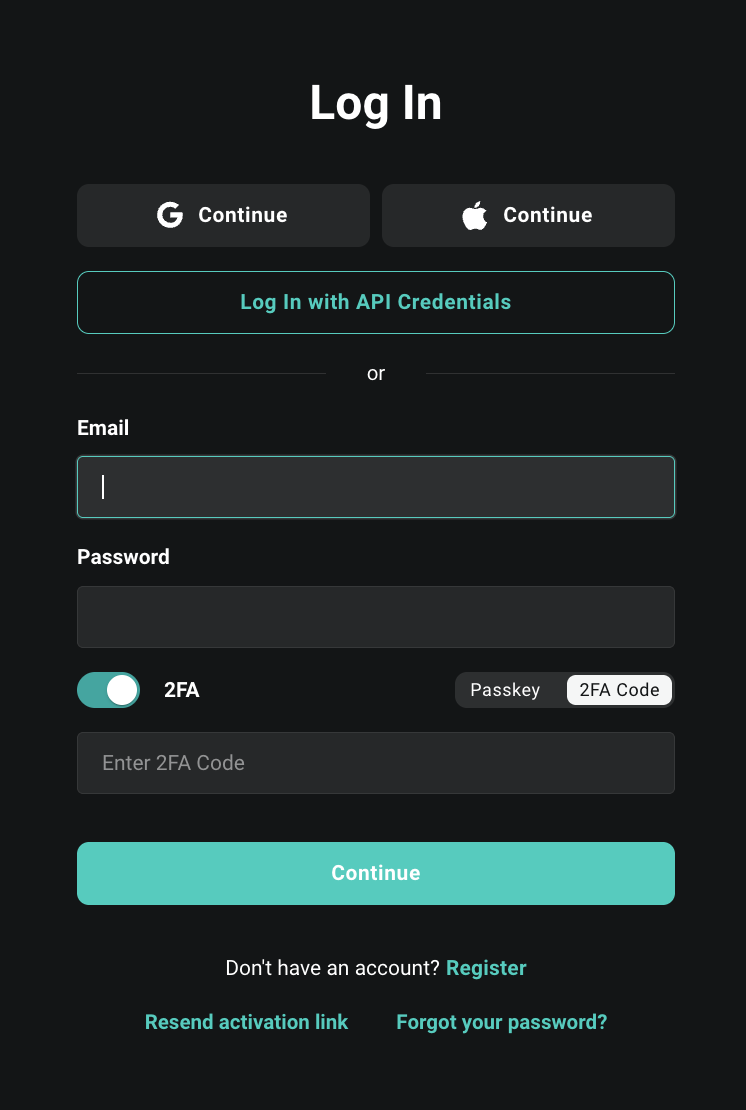Click the "or" divider text
This screenshot has width=746, height=1110.
376,374
